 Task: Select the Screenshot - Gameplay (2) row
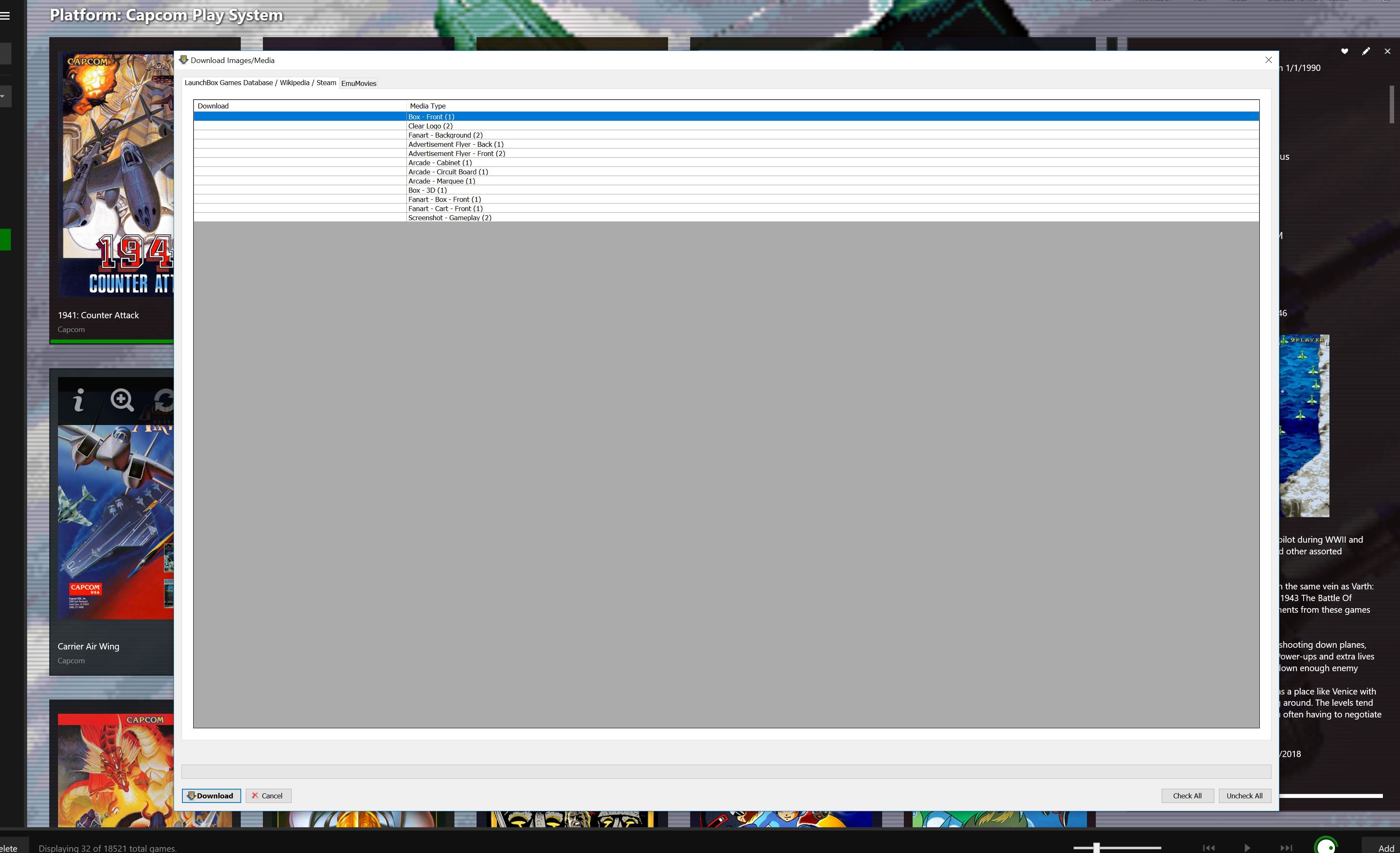449,218
